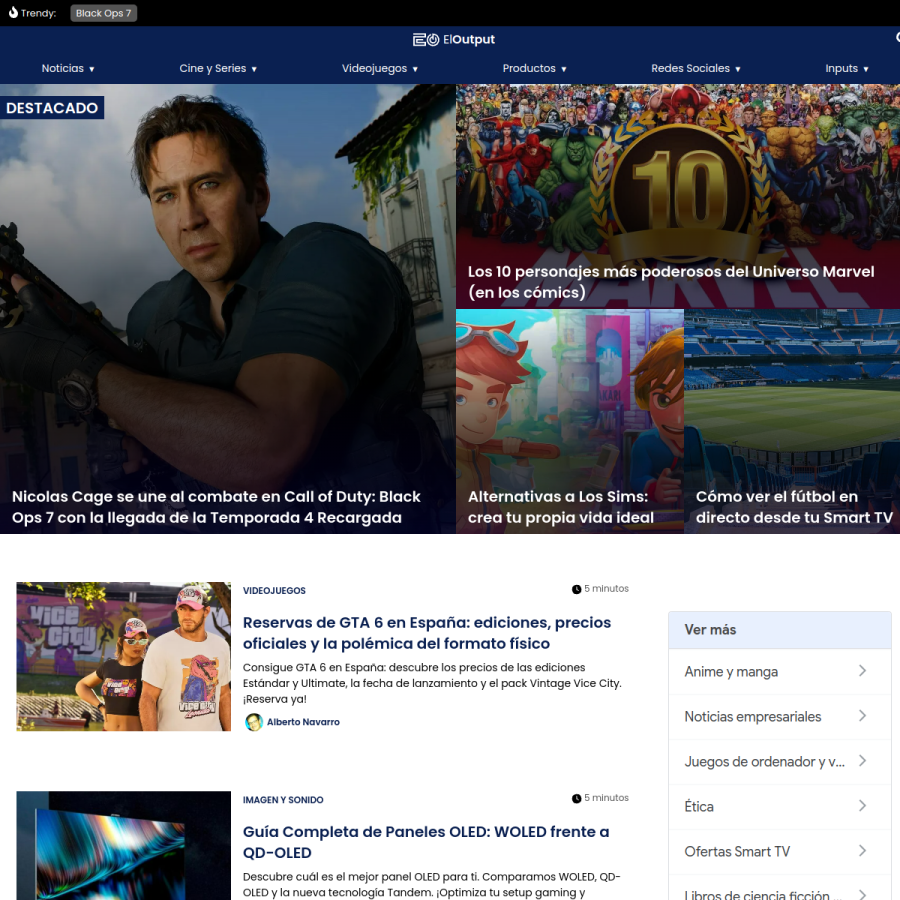Click the GTA 6 article description text
The width and height of the screenshot is (900, 900).
tap(432, 683)
